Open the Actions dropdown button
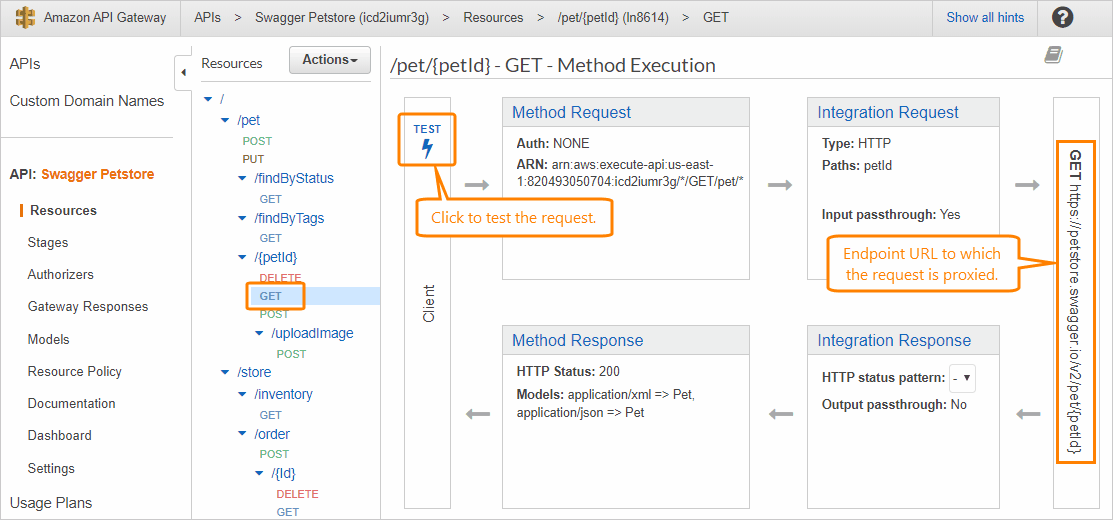The width and height of the screenshot is (1113, 520). 329,60
